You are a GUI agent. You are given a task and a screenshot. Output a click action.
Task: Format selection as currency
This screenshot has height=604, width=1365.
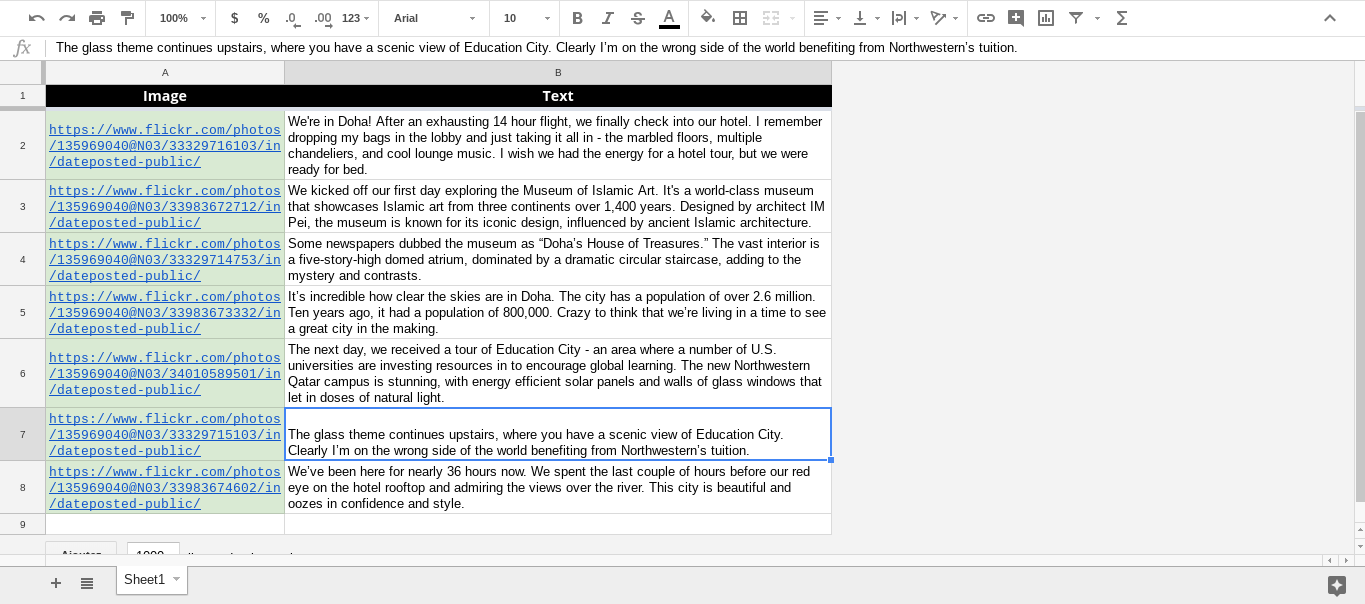tap(234, 18)
